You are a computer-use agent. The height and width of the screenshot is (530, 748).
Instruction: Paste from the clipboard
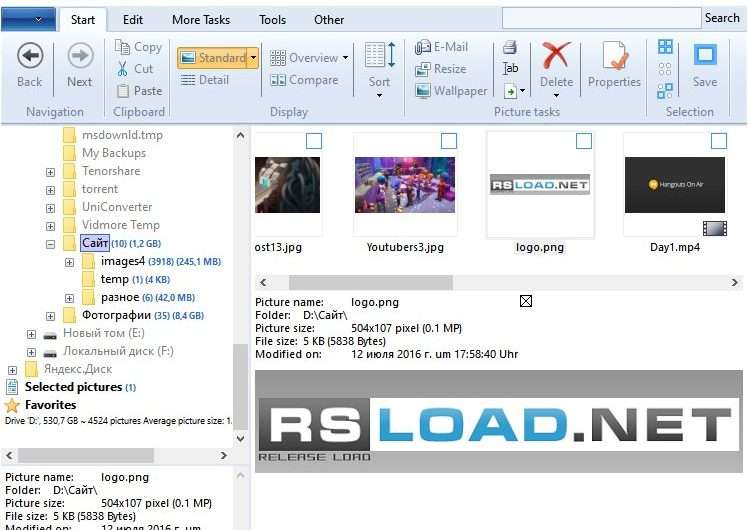pyautogui.click(x=139, y=91)
